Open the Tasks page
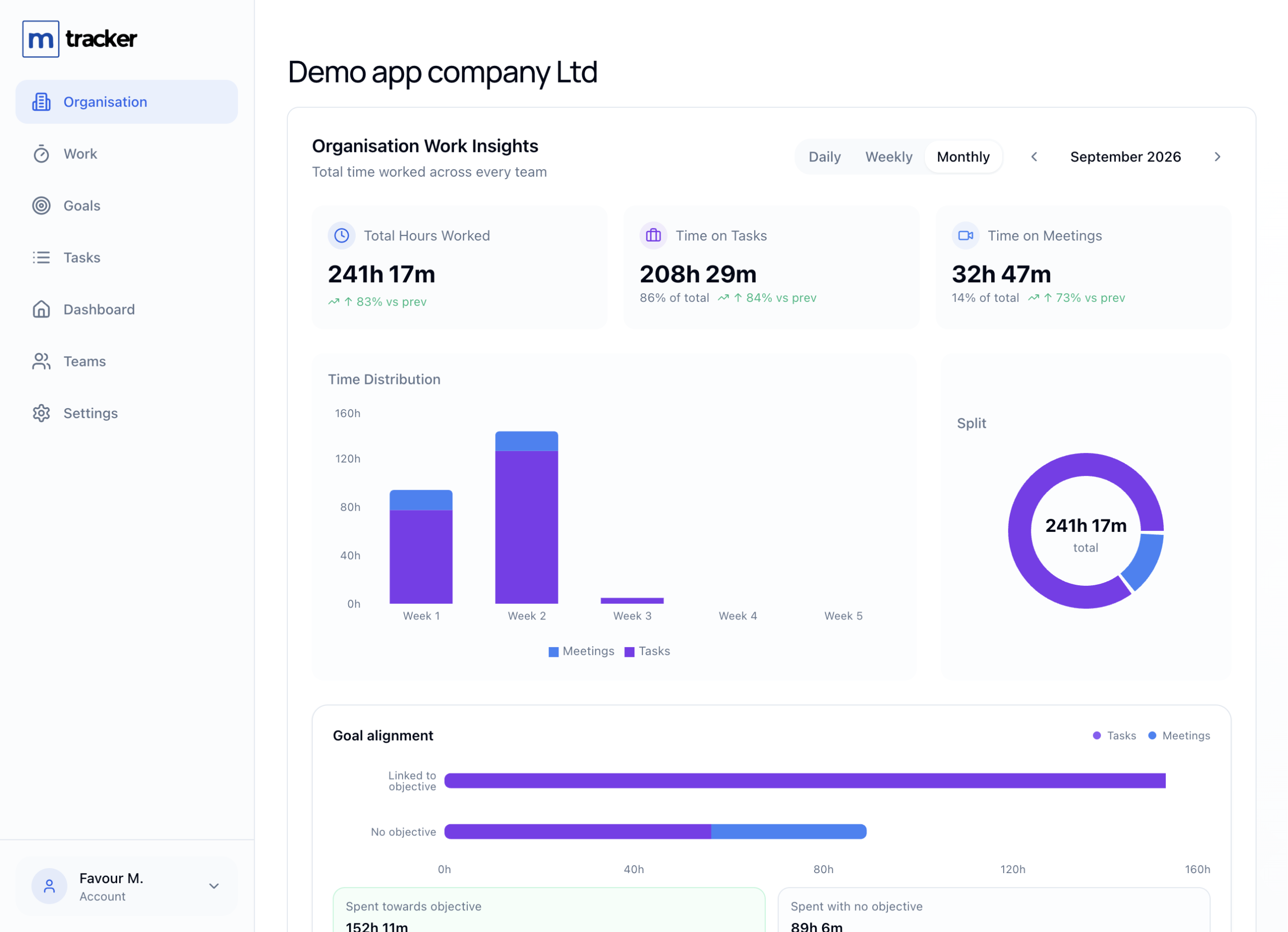Viewport: 1288px width, 932px height. coord(127,257)
